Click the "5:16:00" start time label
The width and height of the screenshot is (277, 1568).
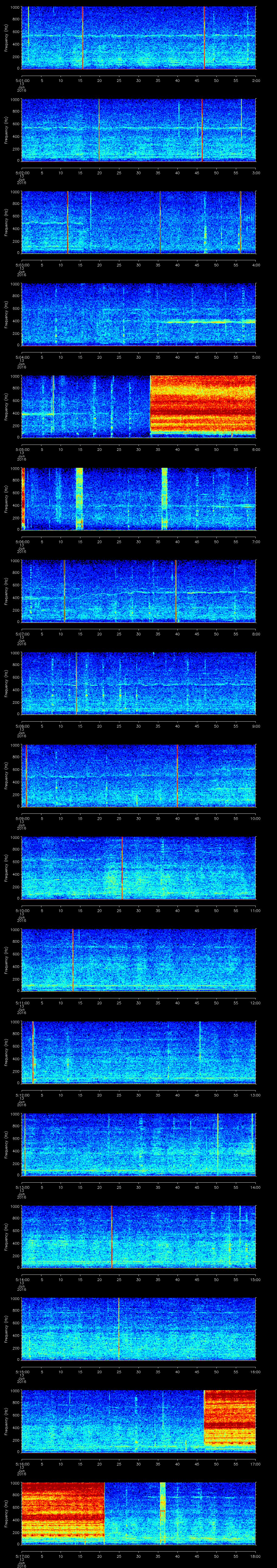coord(22,1464)
